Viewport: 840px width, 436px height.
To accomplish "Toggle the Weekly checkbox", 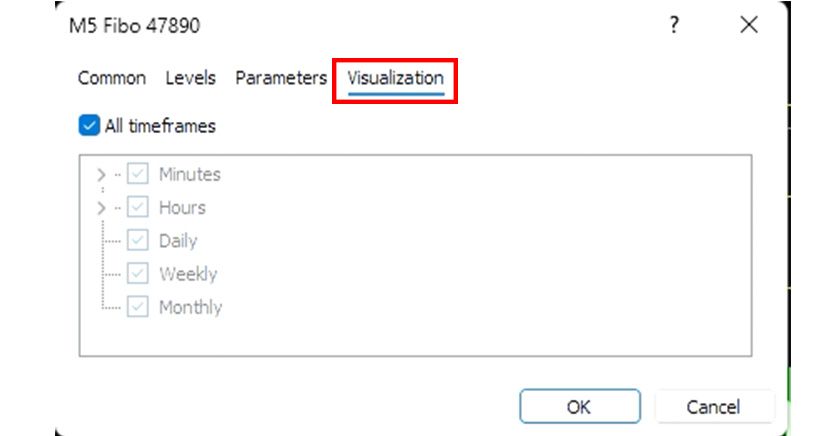I will [138, 274].
